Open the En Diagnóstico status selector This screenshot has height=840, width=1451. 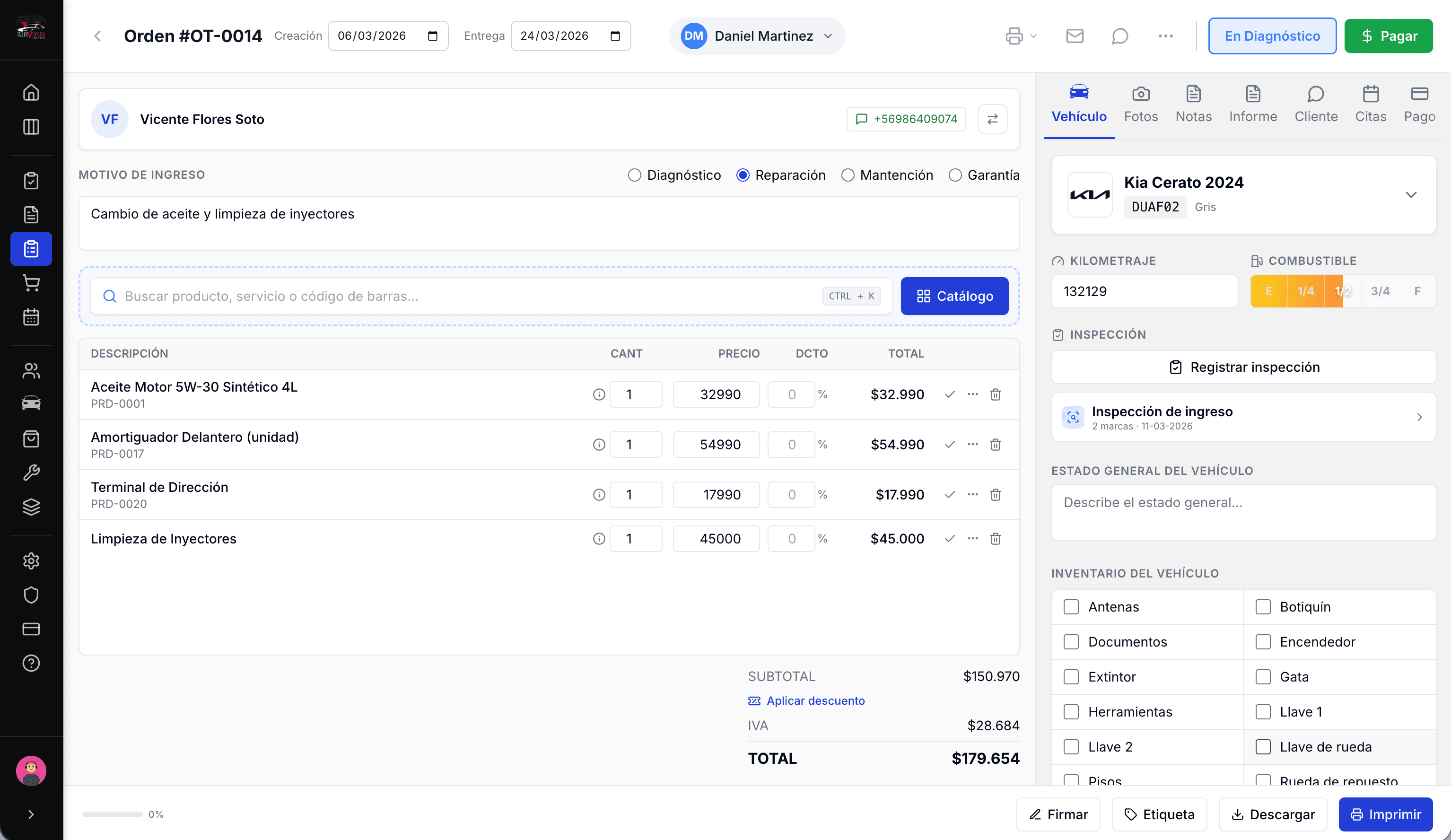pos(1272,35)
